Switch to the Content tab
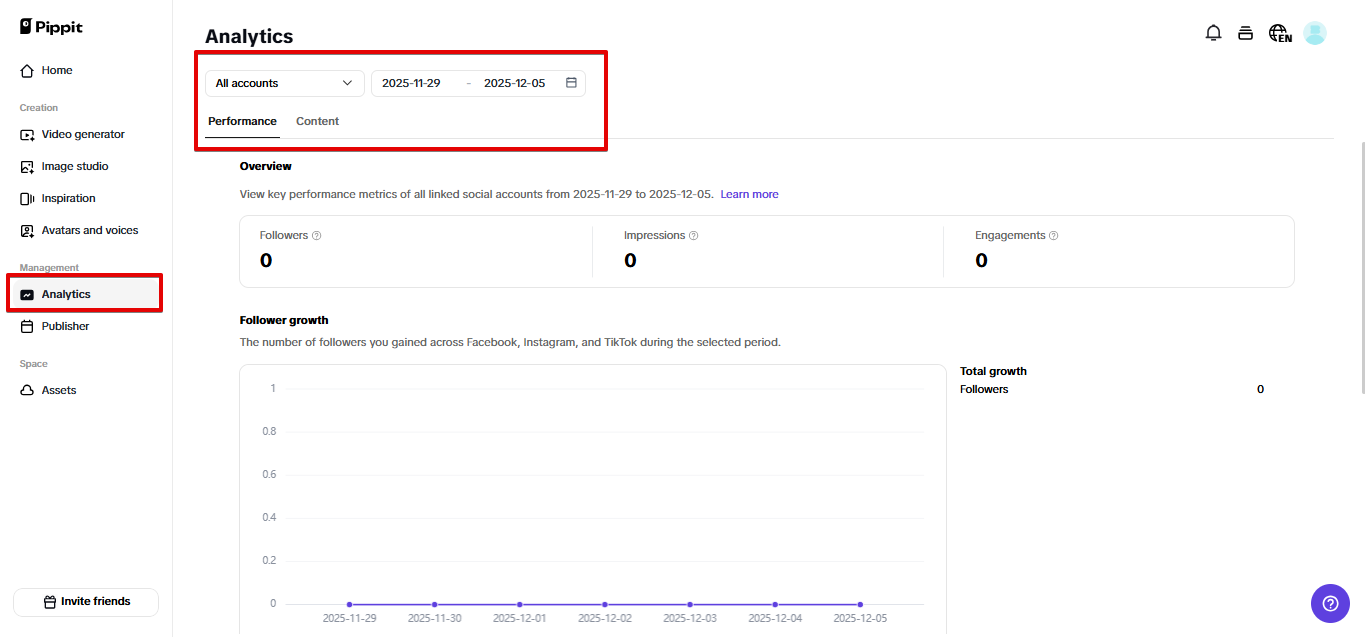Viewport: 1365px width, 637px height. click(x=317, y=120)
